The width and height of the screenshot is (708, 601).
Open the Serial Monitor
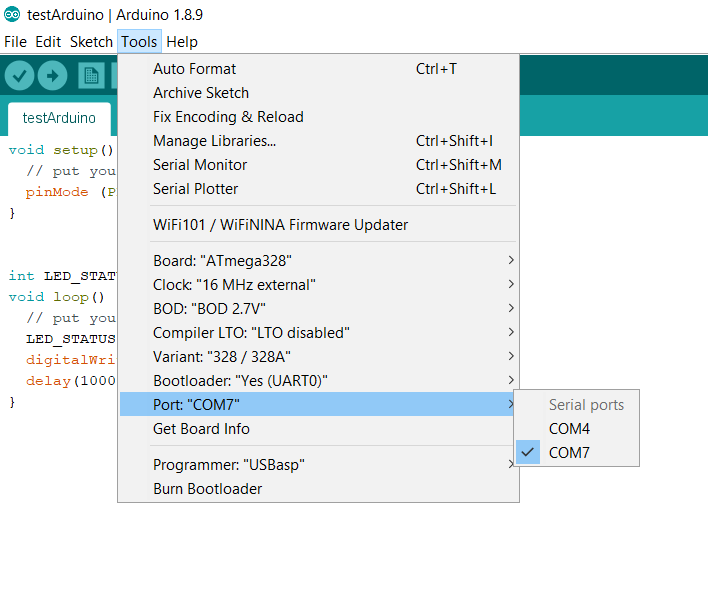pos(318,164)
